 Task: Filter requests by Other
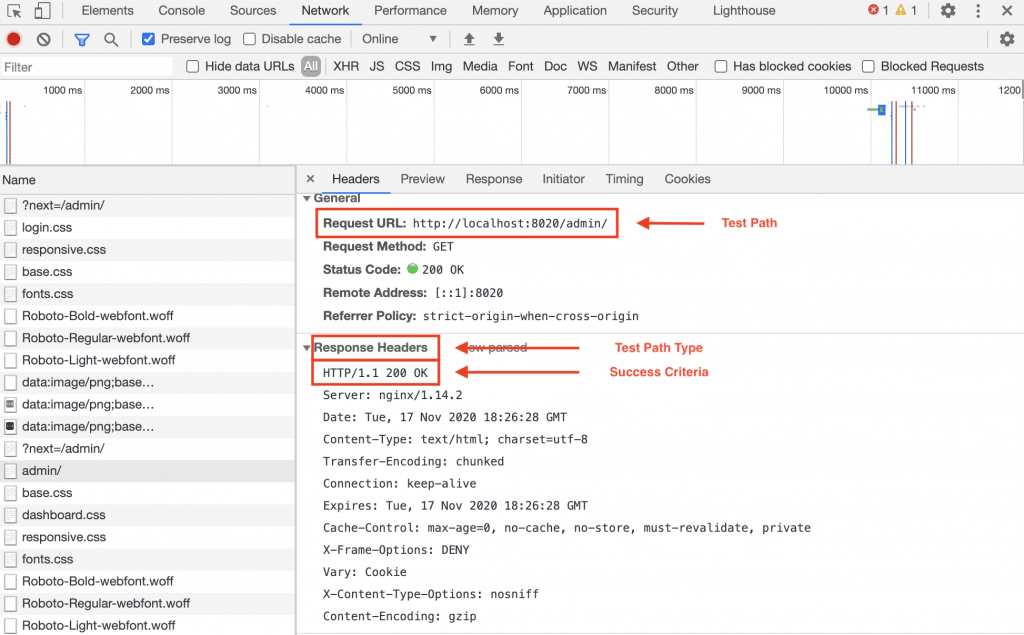(x=682, y=67)
